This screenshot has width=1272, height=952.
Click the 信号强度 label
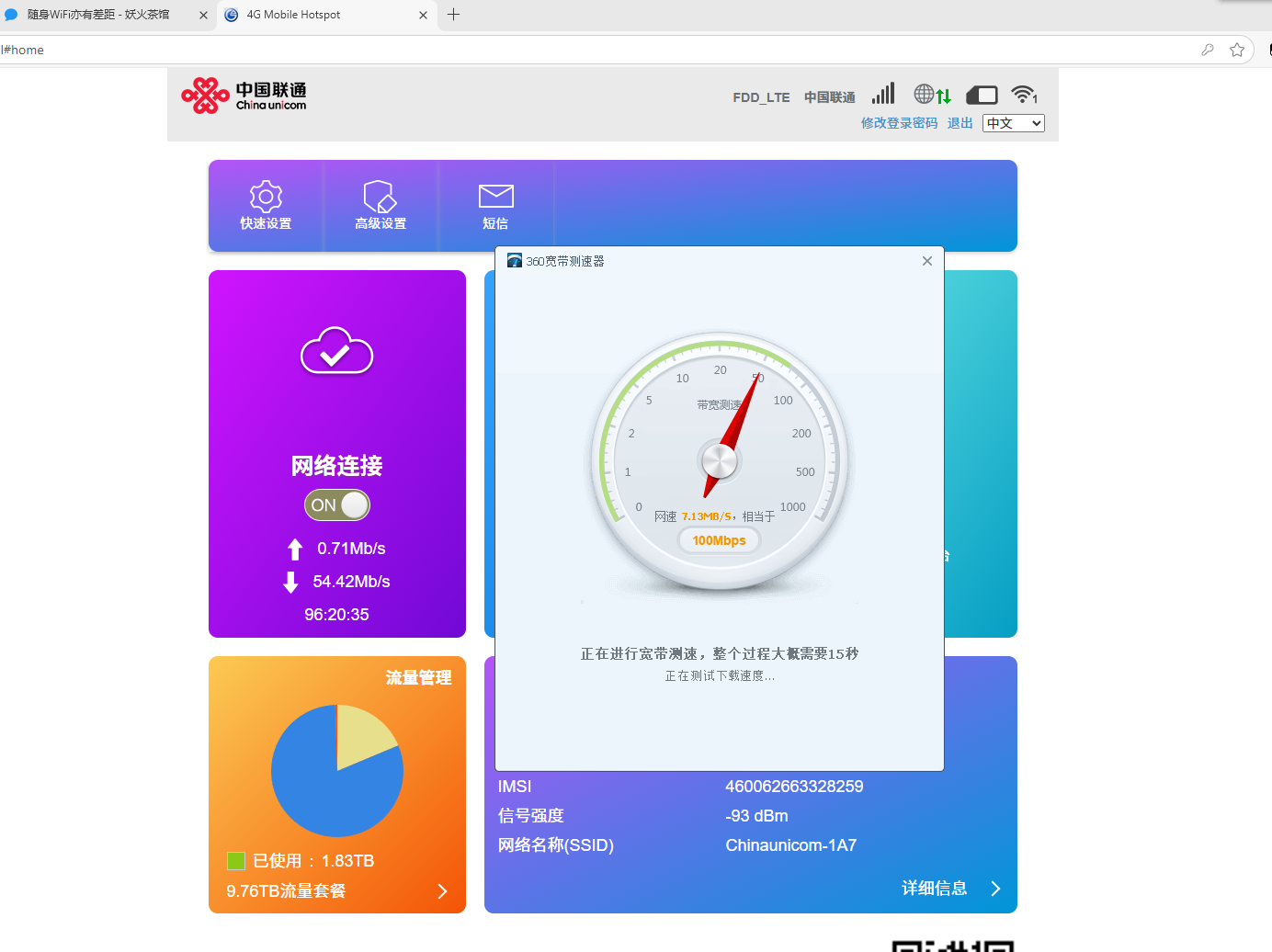point(530,816)
